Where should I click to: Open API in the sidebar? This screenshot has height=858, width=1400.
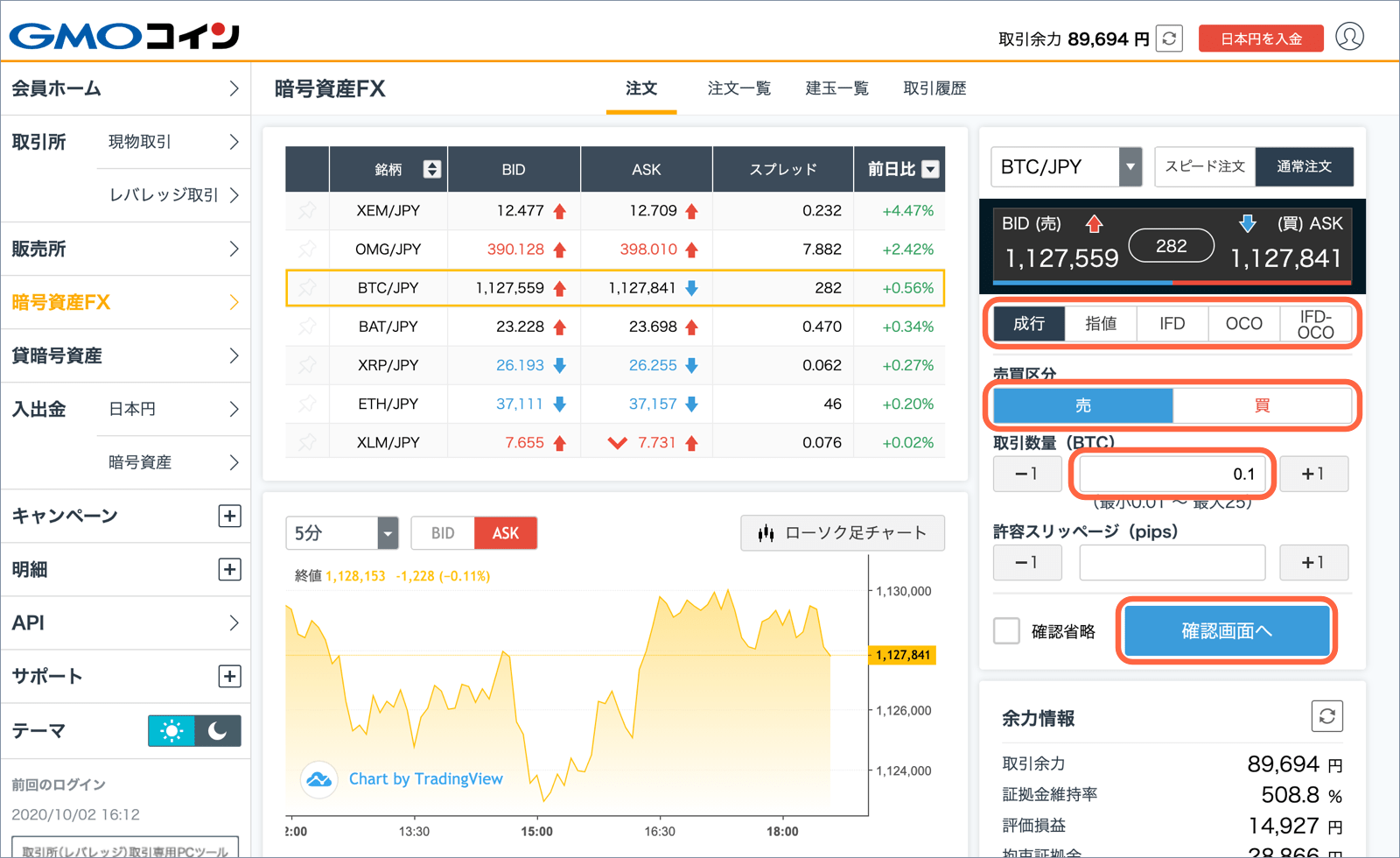click(x=125, y=622)
